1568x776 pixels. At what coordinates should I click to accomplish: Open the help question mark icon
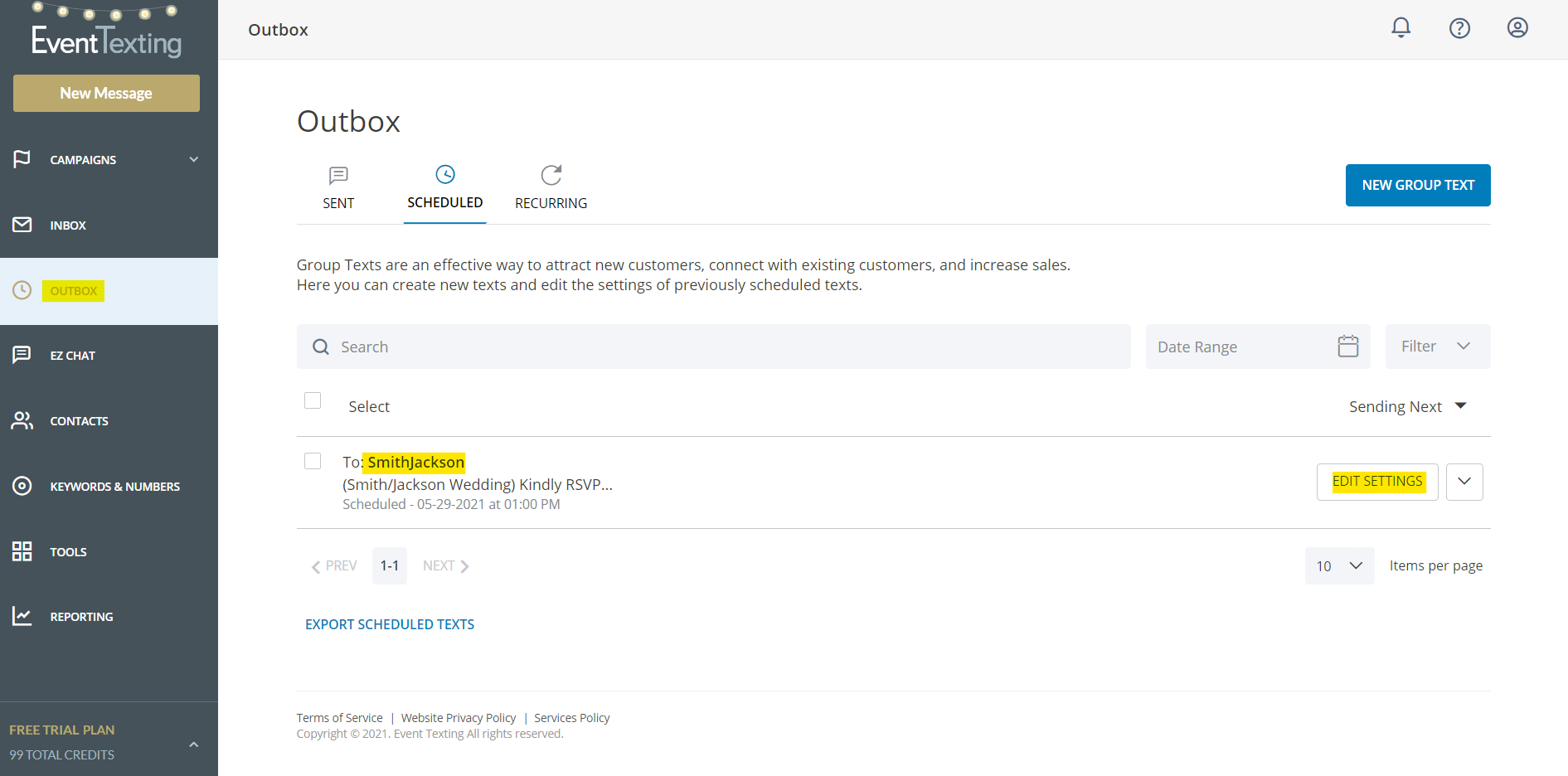coord(1459,28)
